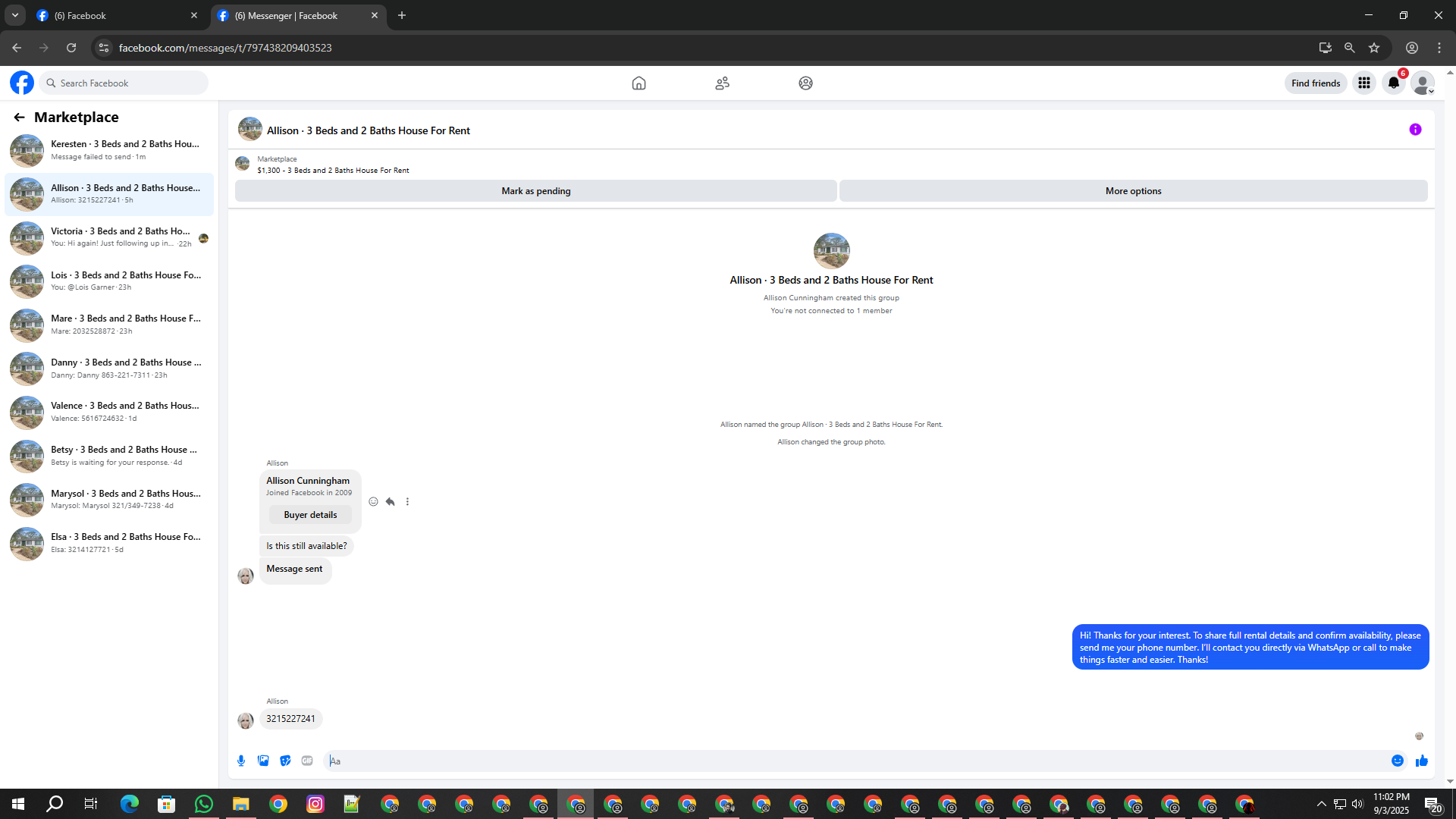
Task: Click the voice clip microphone icon
Action: pyautogui.click(x=241, y=761)
